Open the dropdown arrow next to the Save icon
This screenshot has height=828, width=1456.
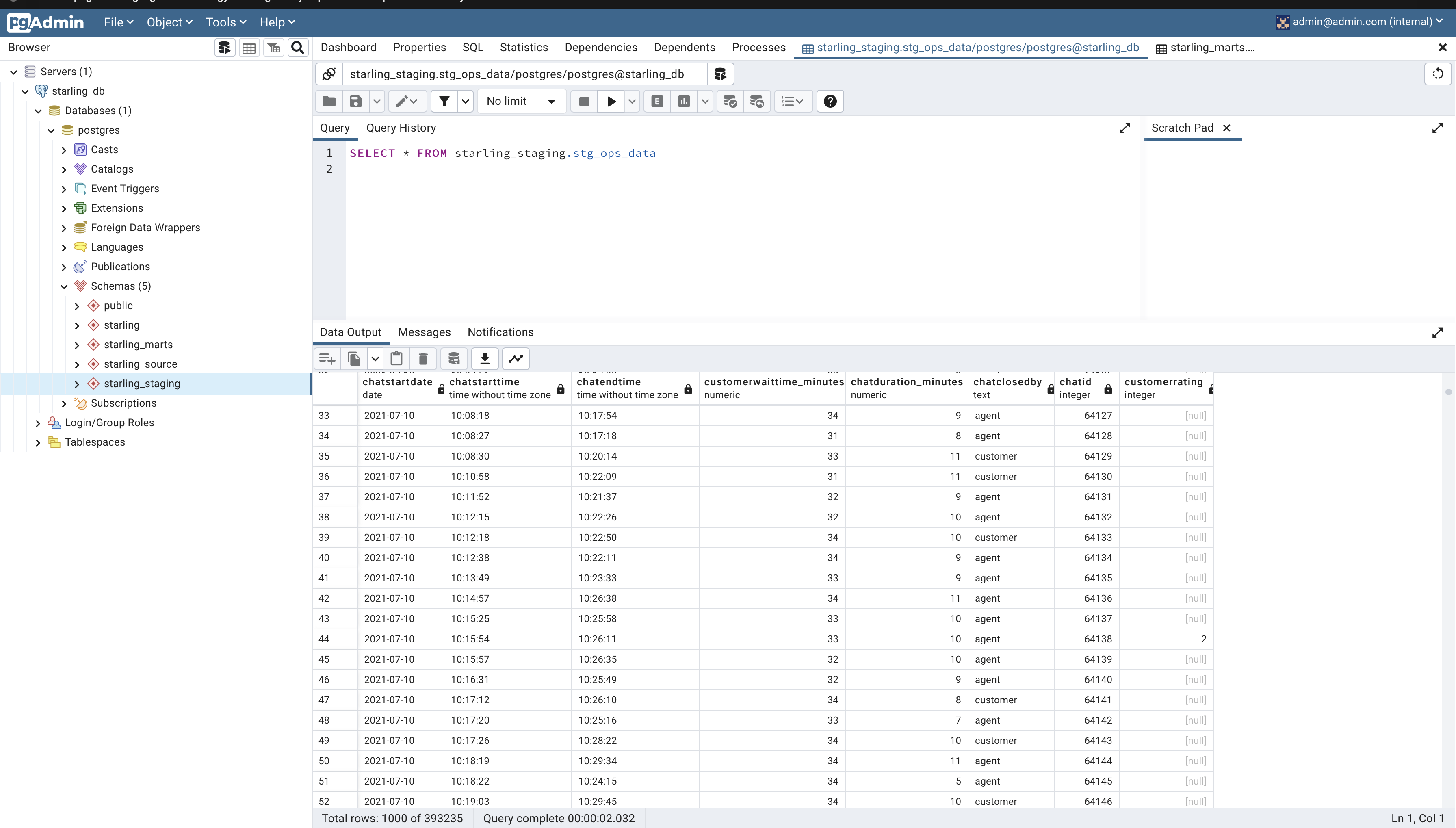pos(377,101)
